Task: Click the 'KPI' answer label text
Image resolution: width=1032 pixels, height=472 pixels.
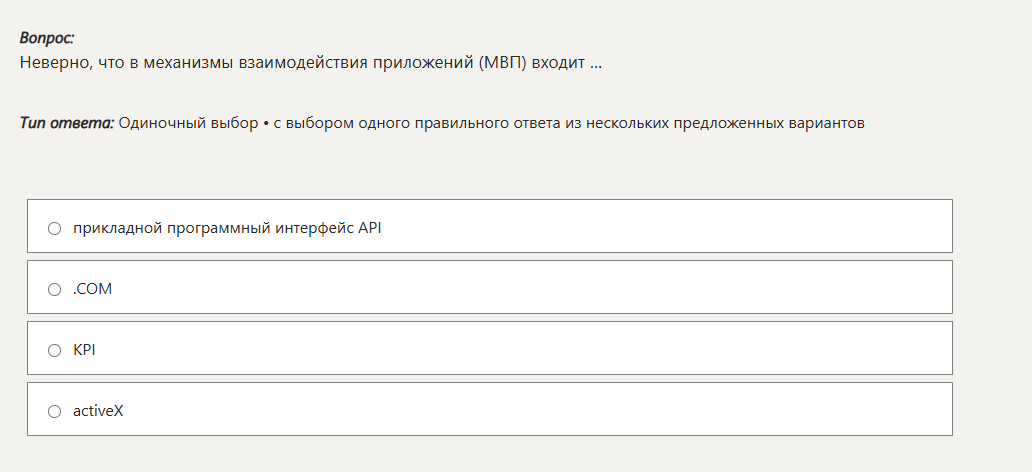Action: pyautogui.click(x=84, y=350)
